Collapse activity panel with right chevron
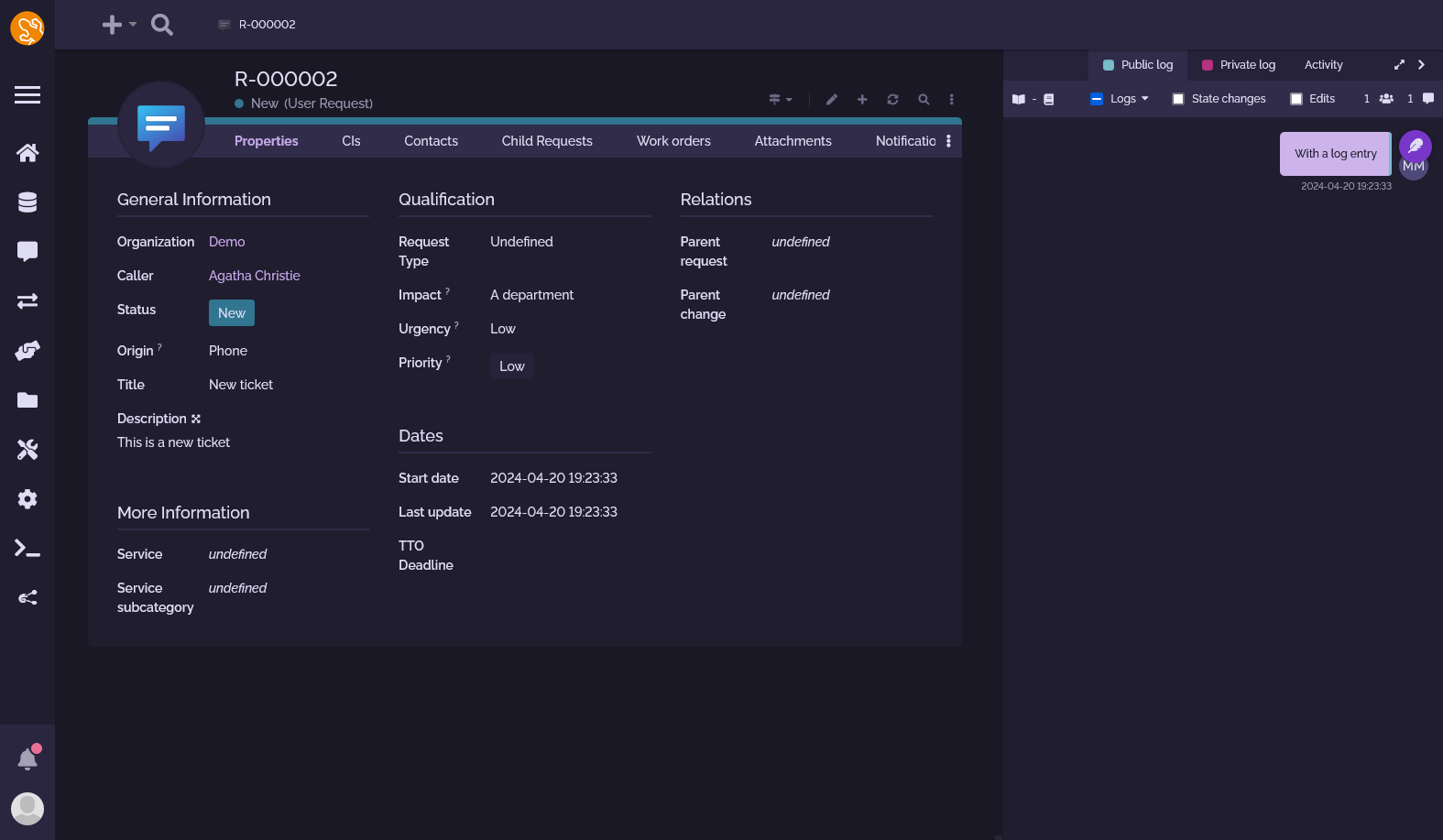 [x=1421, y=65]
